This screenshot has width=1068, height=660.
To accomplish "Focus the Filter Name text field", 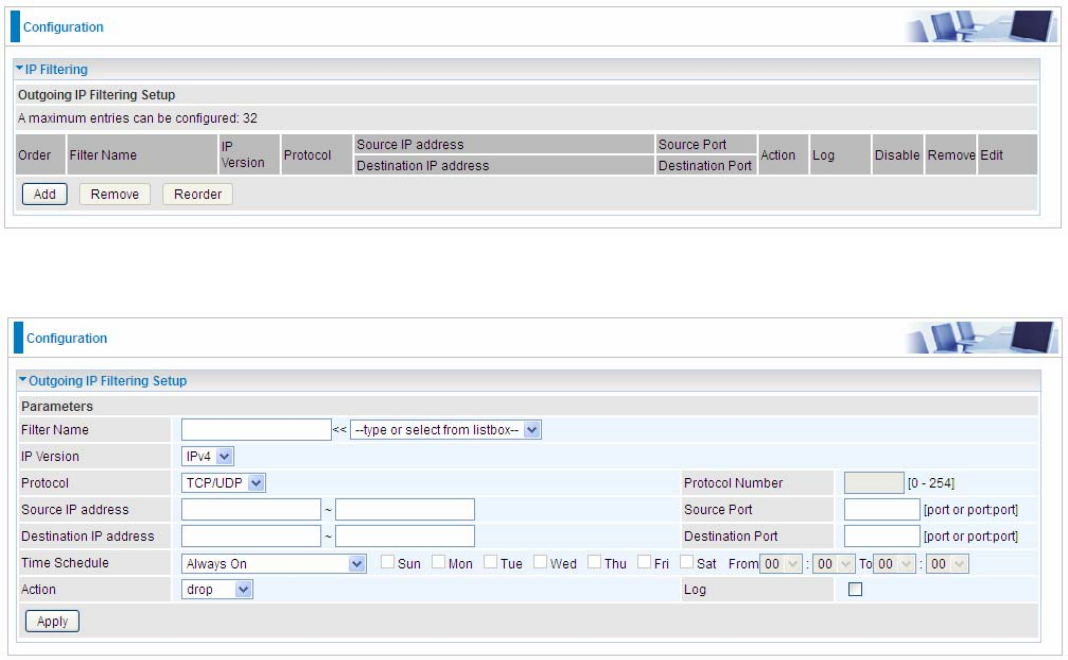I will click(x=256, y=430).
